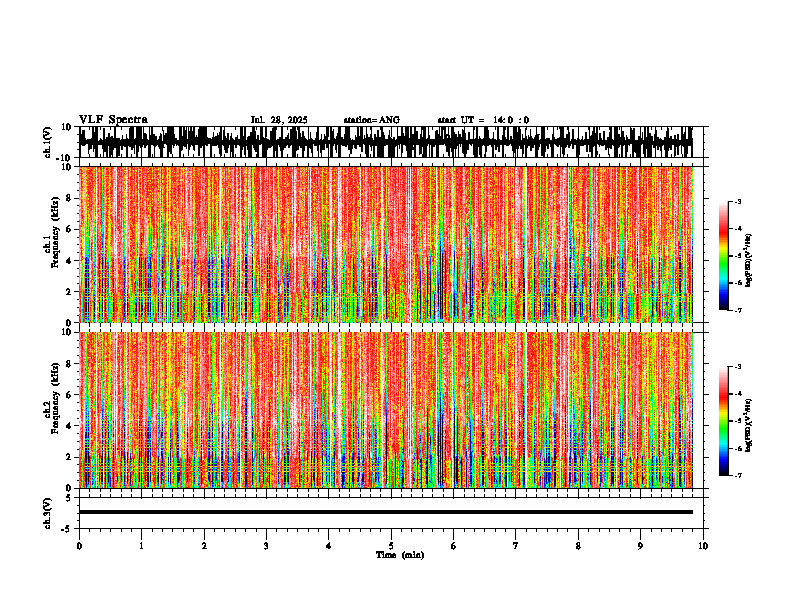Image resolution: width=792 pixels, height=612 pixels.
Task: Click the "VLF Spectra" plot title
Action: (113, 120)
